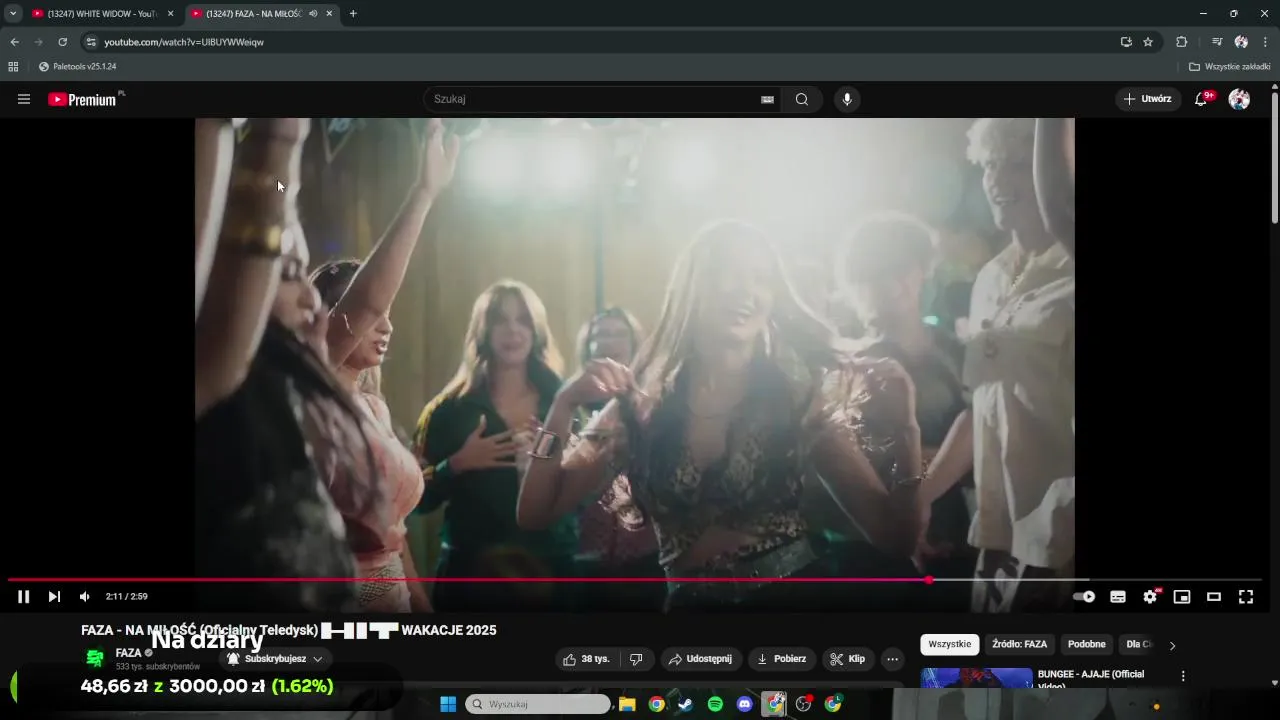
Task: Open the FAZA channel name link
Action: 128,653
